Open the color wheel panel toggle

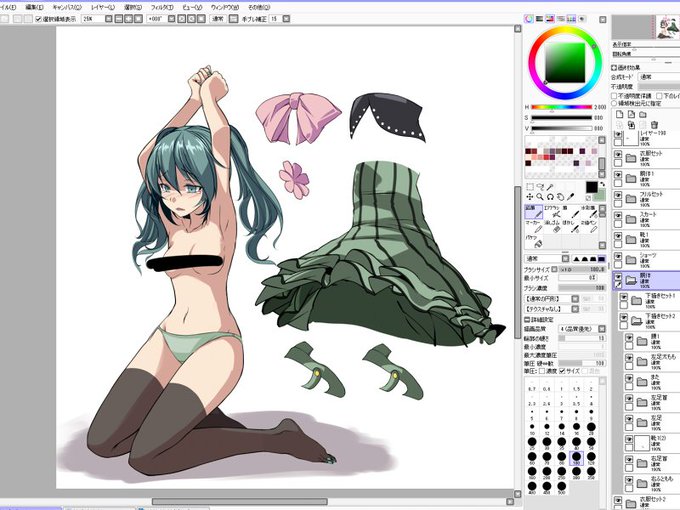tap(529, 19)
